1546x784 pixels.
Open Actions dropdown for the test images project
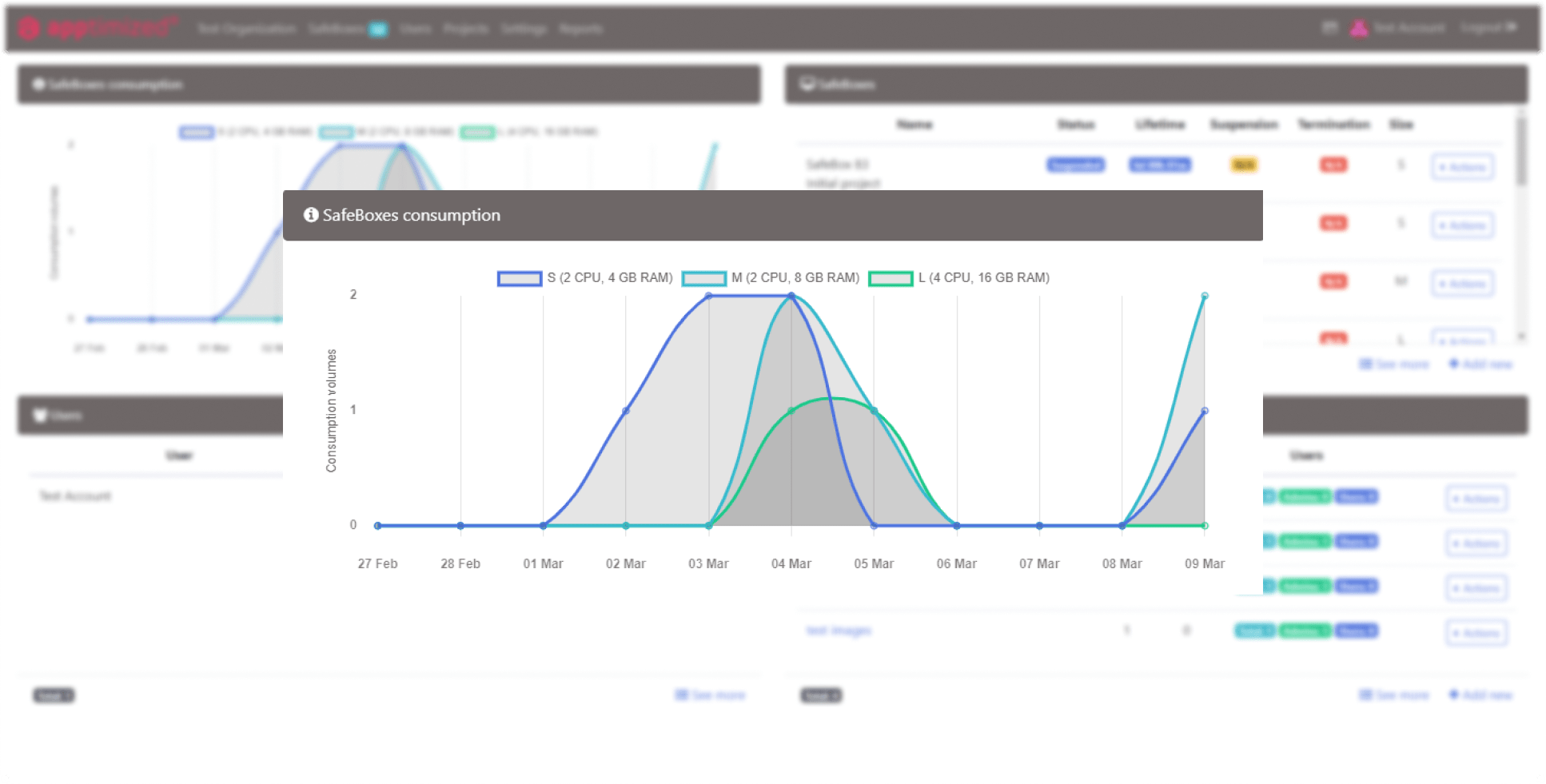(1476, 633)
